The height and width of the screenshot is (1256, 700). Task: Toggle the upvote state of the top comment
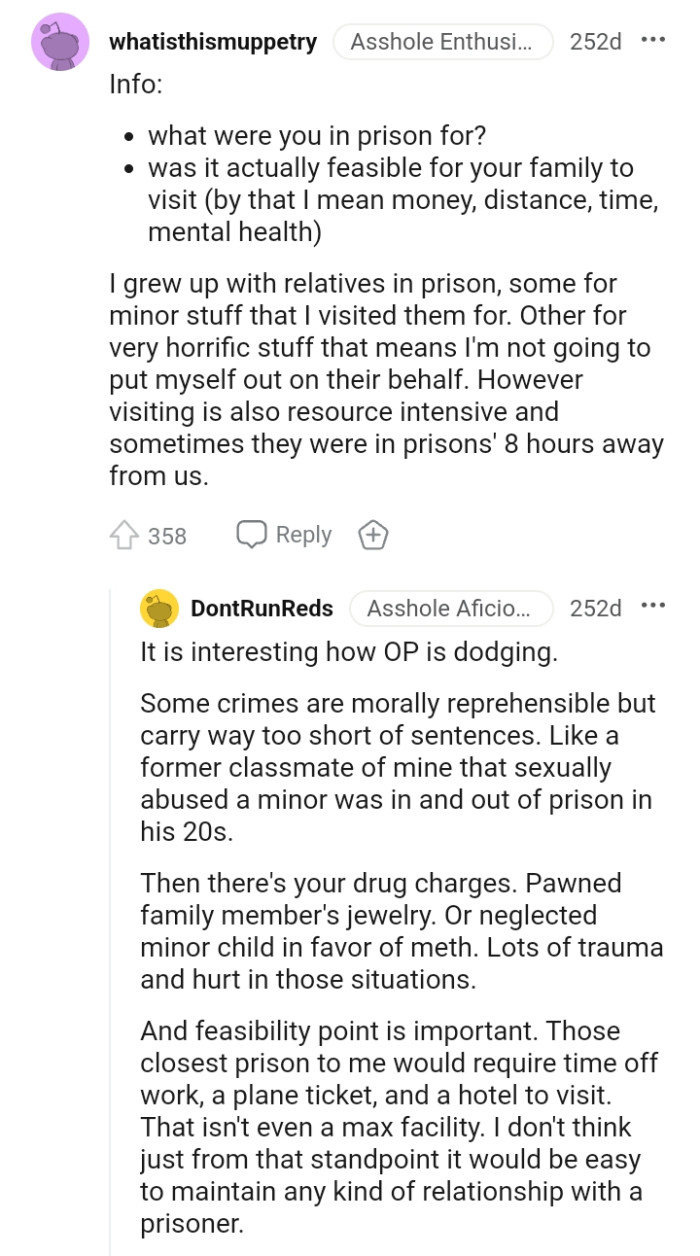tap(127, 536)
